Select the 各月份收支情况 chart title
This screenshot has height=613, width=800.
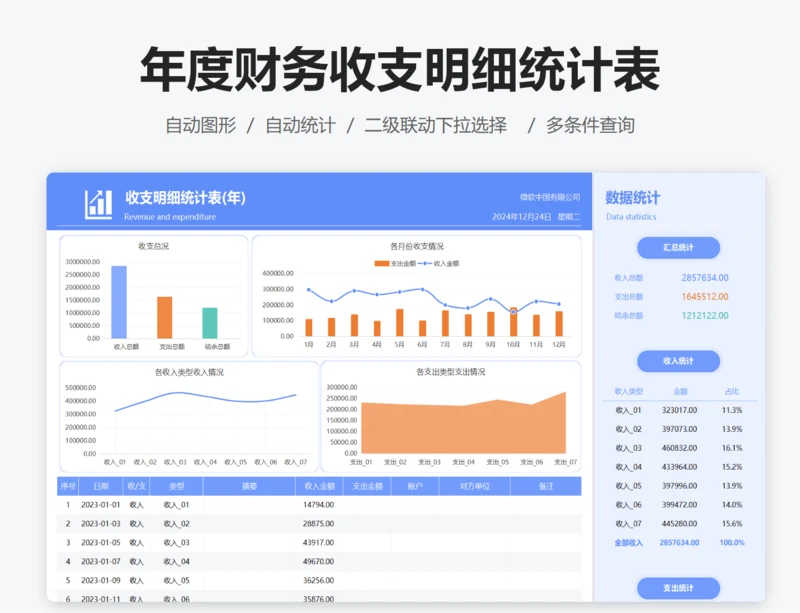pos(417,246)
